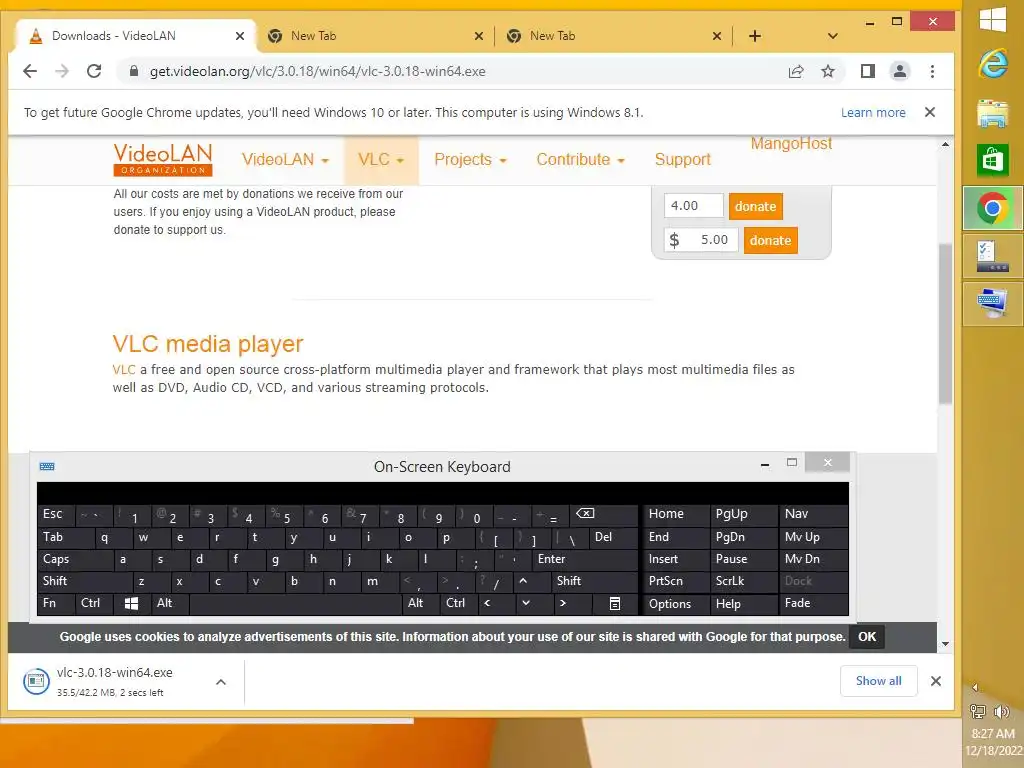Click the 4.00 donate button
The image size is (1024, 768).
coord(755,206)
